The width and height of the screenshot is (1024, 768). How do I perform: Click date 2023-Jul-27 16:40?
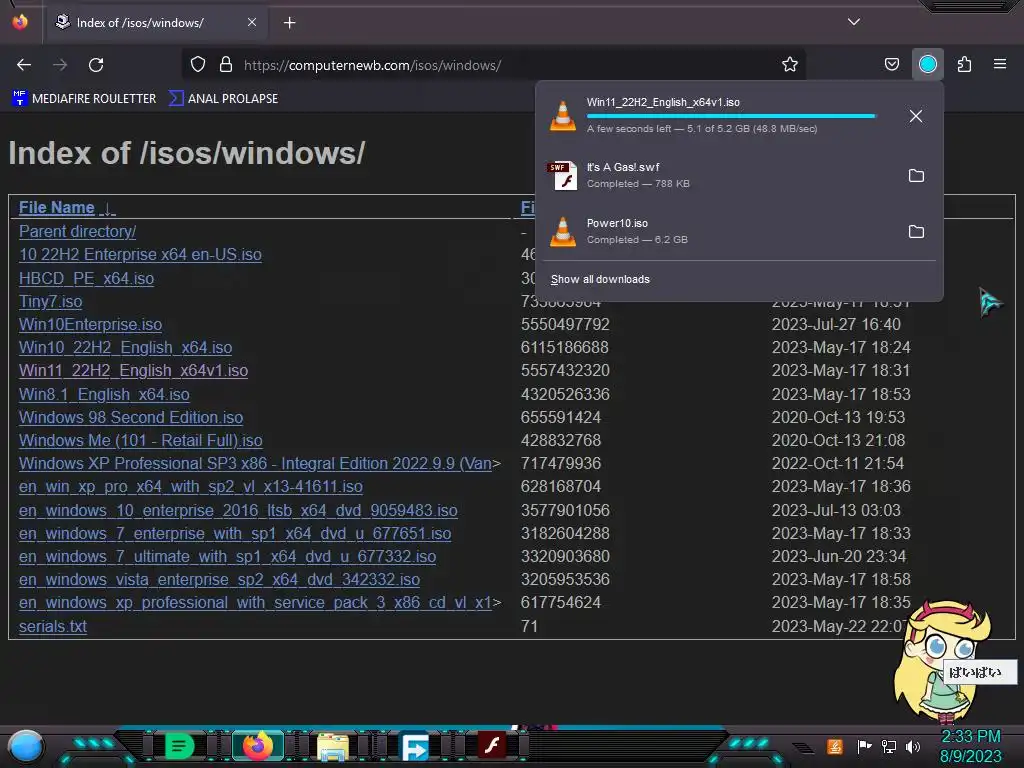pyautogui.click(x=836, y=325)
